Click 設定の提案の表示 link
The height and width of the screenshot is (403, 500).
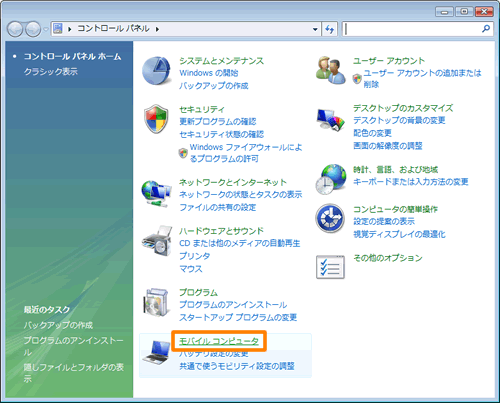click(x=384, y=221)
